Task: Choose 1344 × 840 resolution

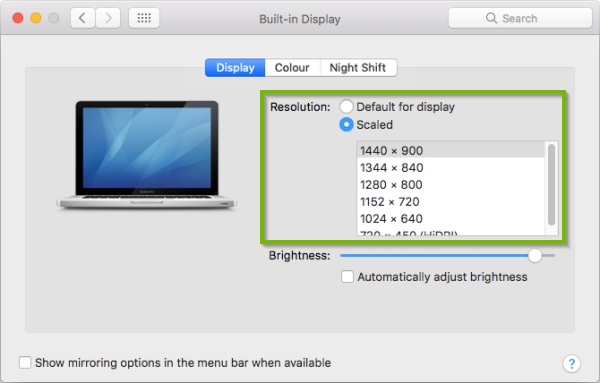Action: (450, 168)
